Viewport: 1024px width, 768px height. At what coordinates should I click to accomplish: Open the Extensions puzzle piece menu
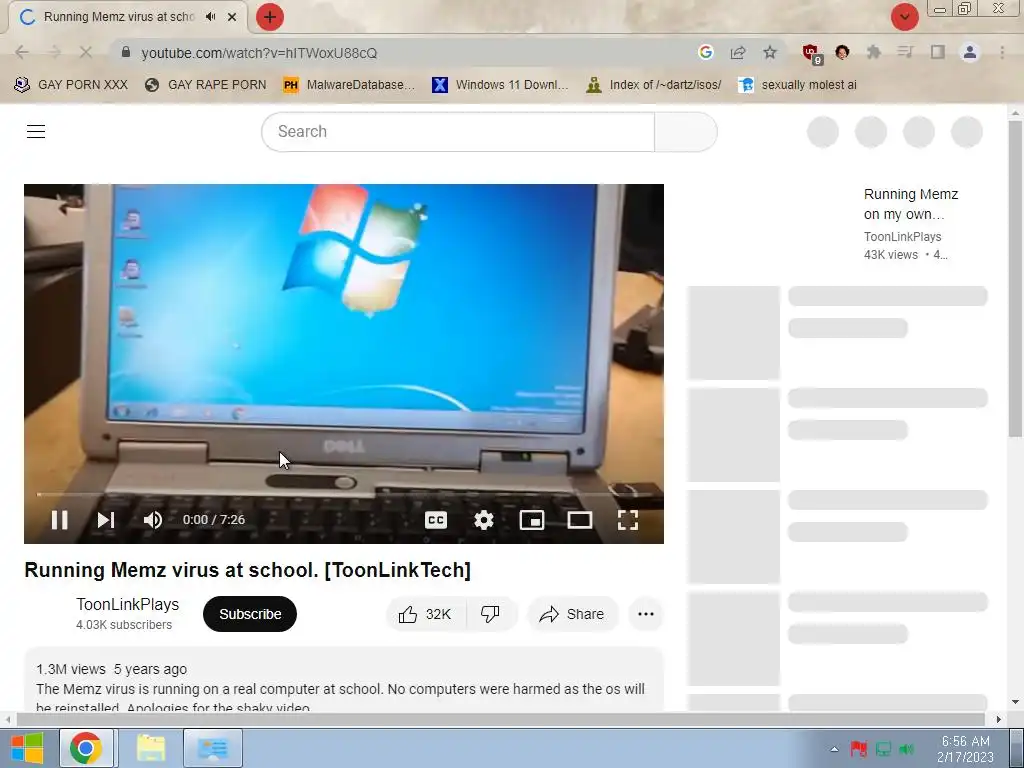click(873, 52)
